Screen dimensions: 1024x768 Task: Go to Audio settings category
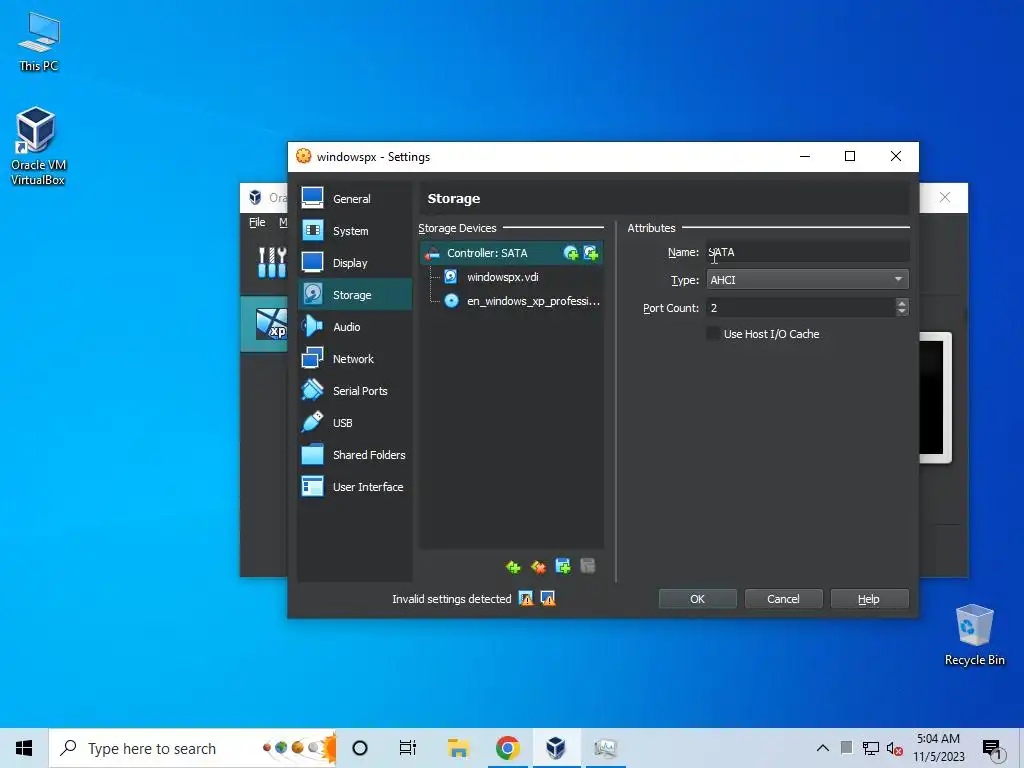pos(355,327)
